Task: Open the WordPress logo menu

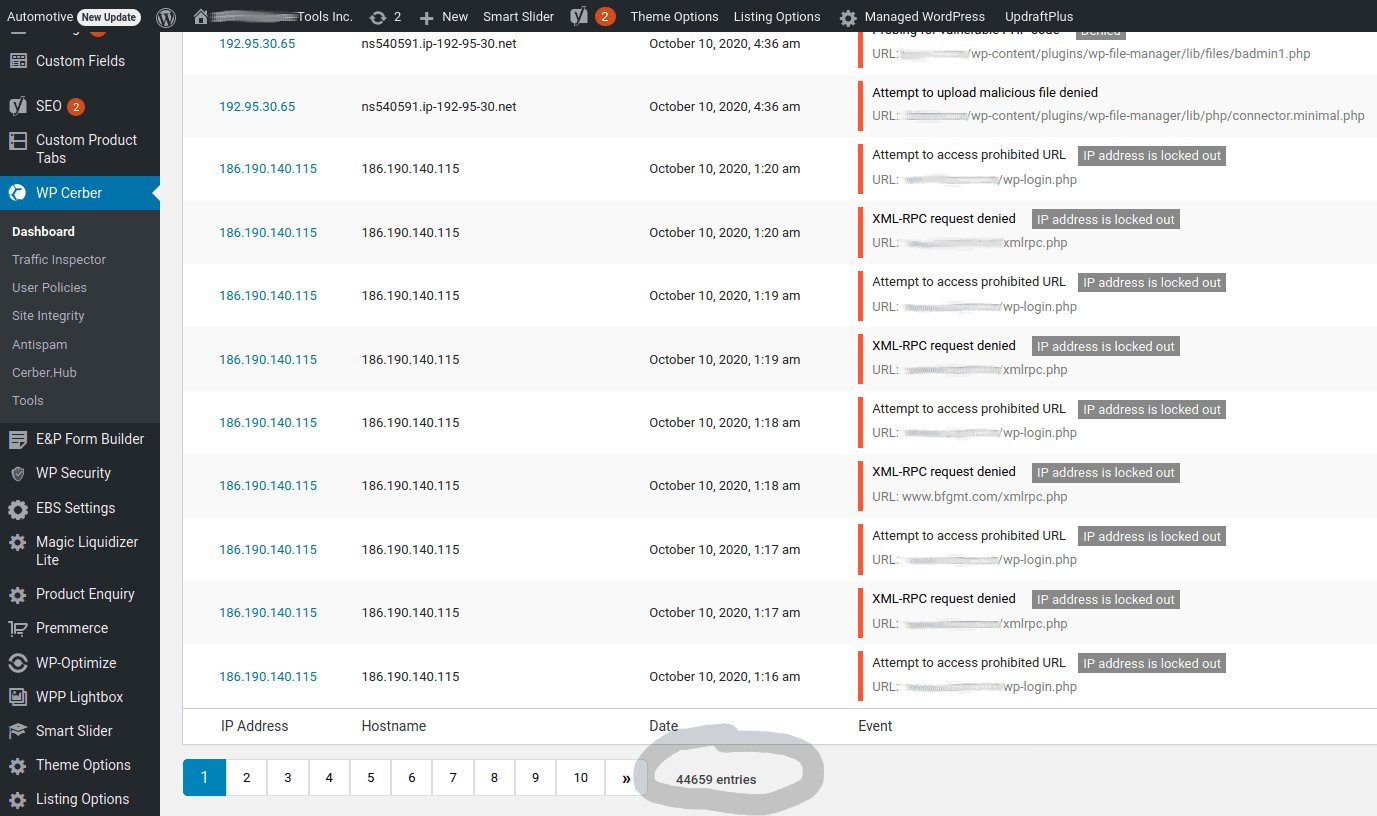Action: point(166,16)
